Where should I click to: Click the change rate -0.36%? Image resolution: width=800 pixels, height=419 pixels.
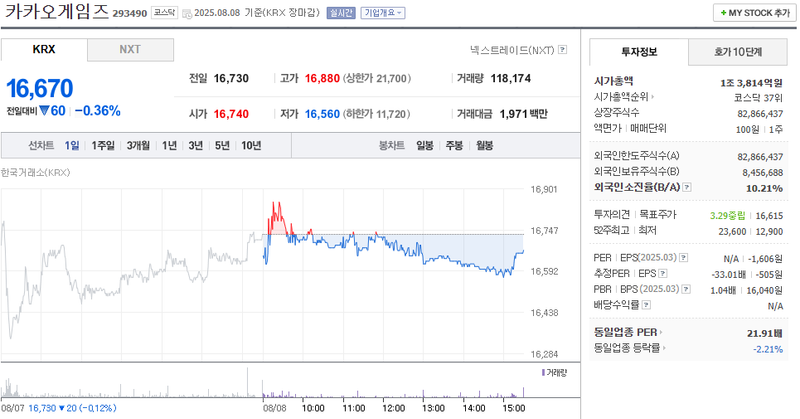pos(97,111)
